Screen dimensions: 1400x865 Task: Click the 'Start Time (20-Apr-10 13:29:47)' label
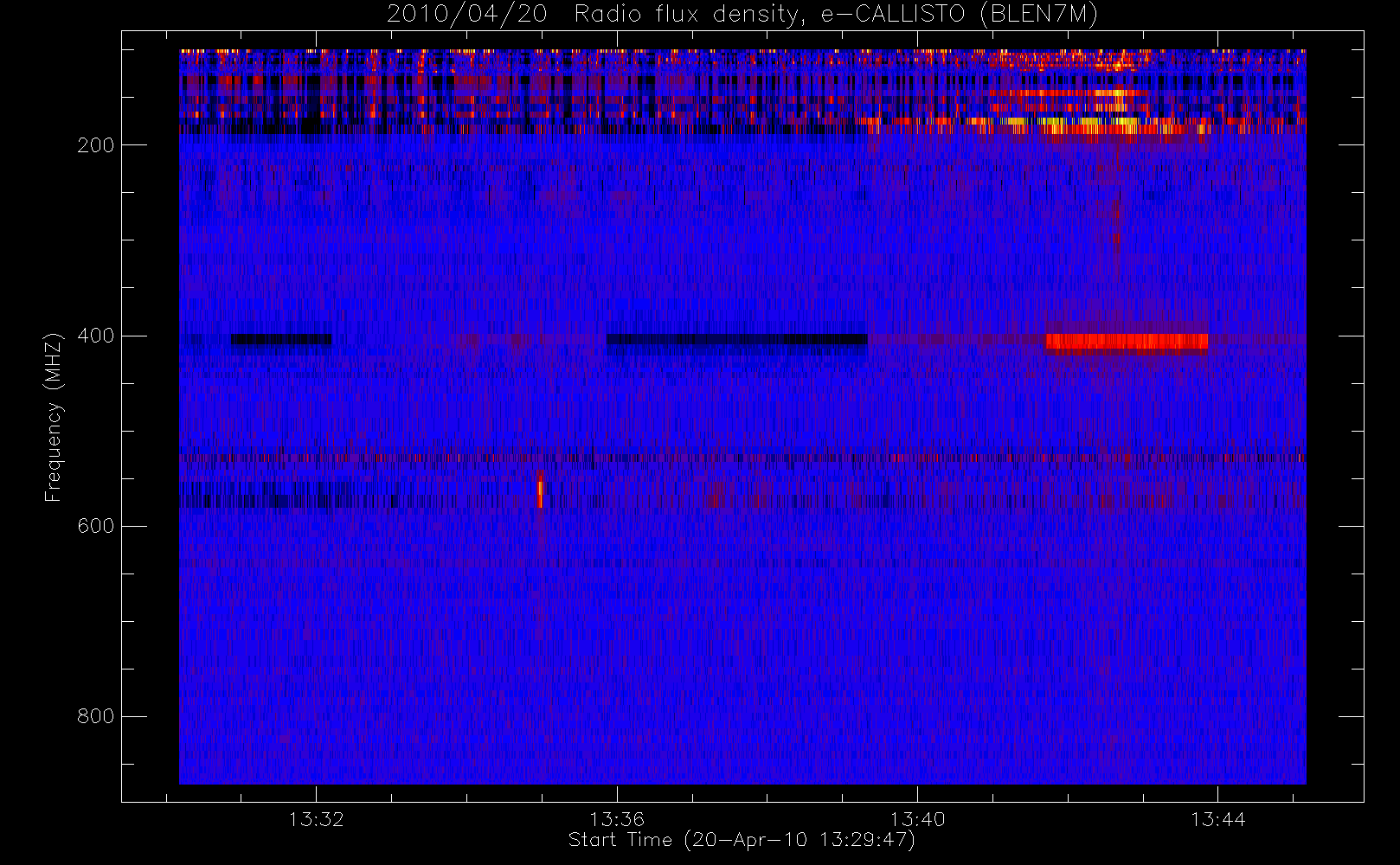coord(742,840)
